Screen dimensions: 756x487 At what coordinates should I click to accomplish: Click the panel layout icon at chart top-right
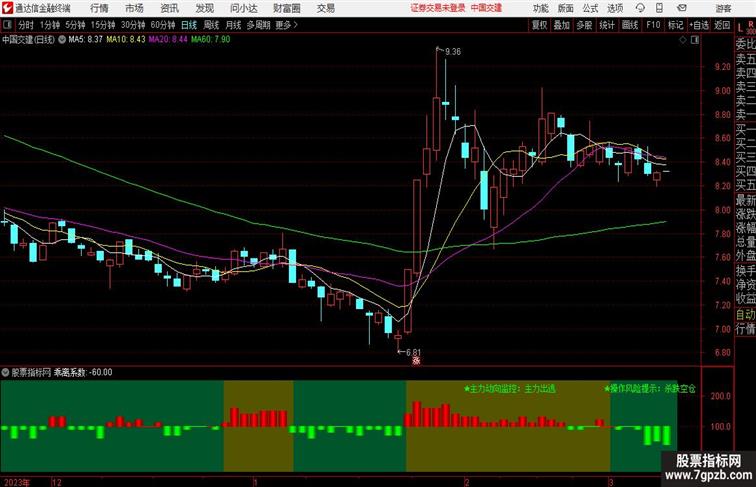click(695, 40)
